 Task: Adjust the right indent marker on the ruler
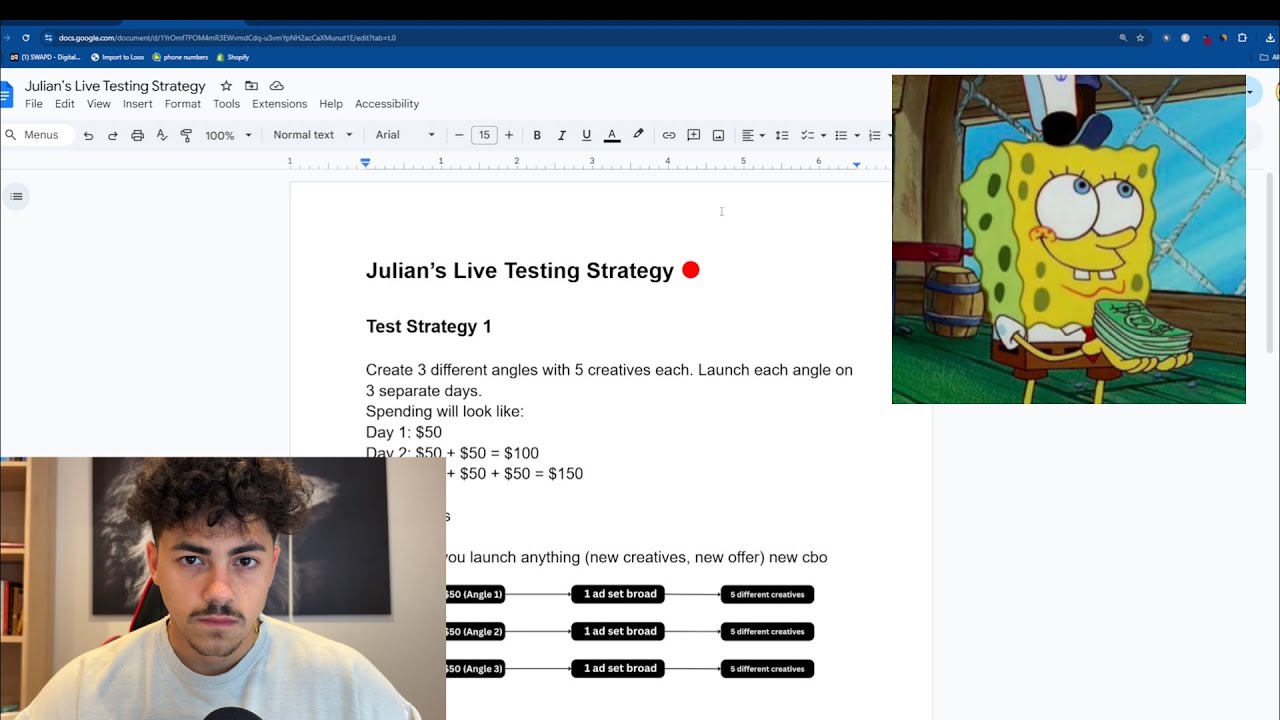coord(856,164)
